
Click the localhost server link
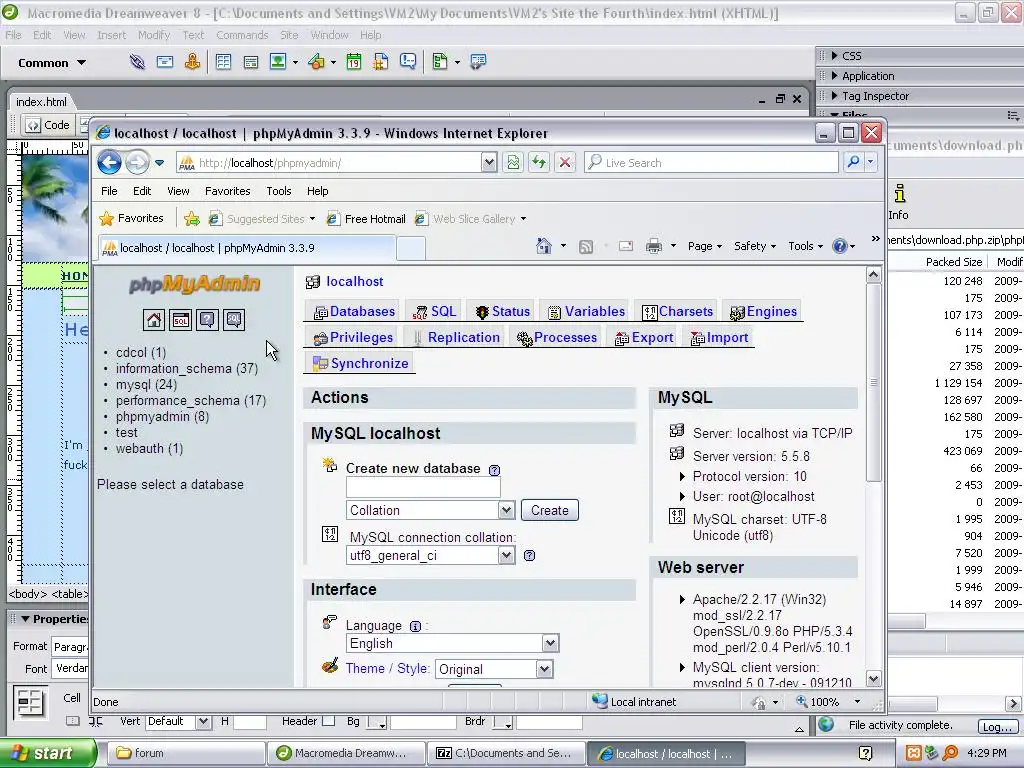point(355,281)
